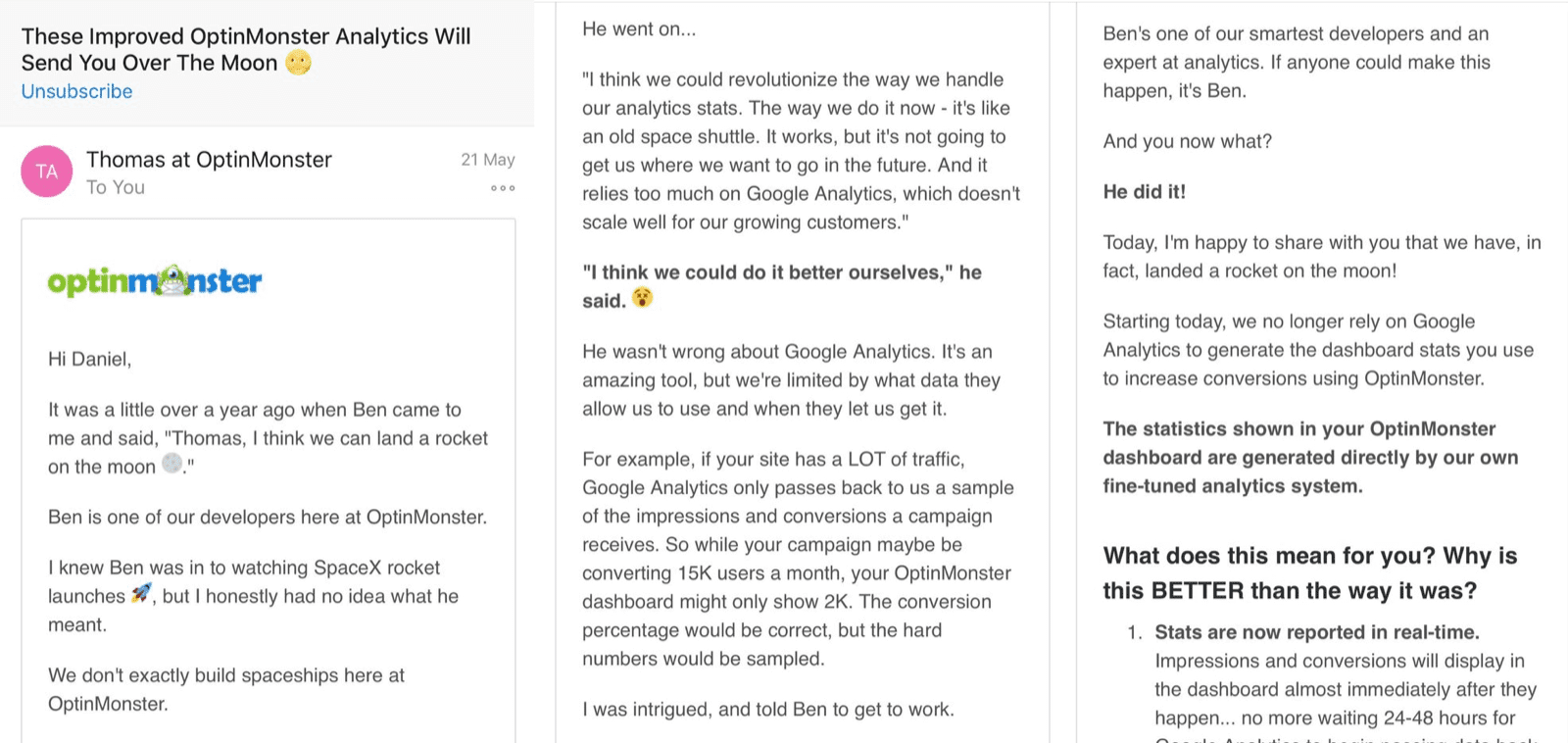
Task: Click bold paragraph "The statistics shown in your OptinMonster"
Action: pyautogui.click(x=1310, y=458)
